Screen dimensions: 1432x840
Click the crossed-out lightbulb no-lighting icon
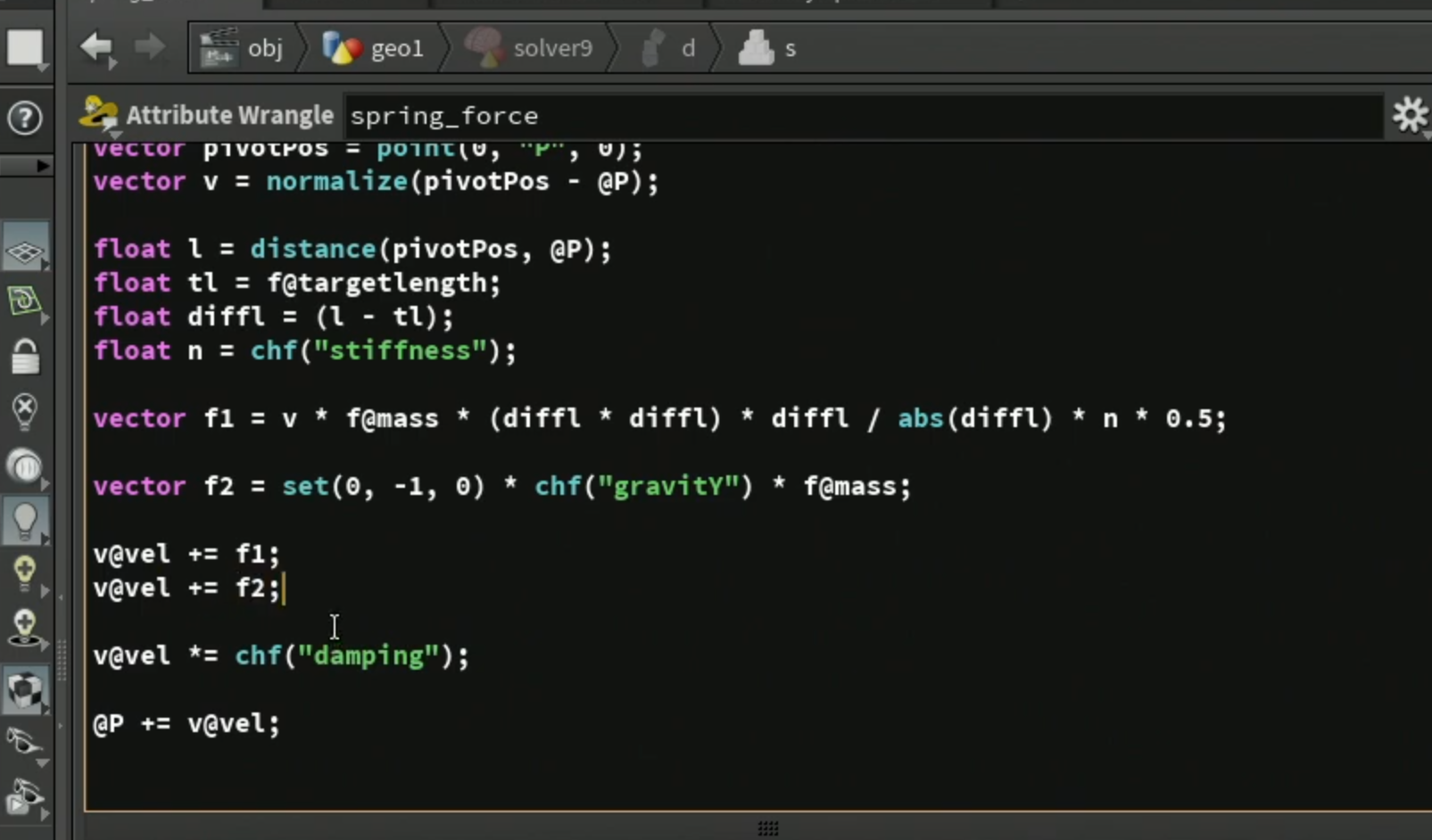click(25, 411)
